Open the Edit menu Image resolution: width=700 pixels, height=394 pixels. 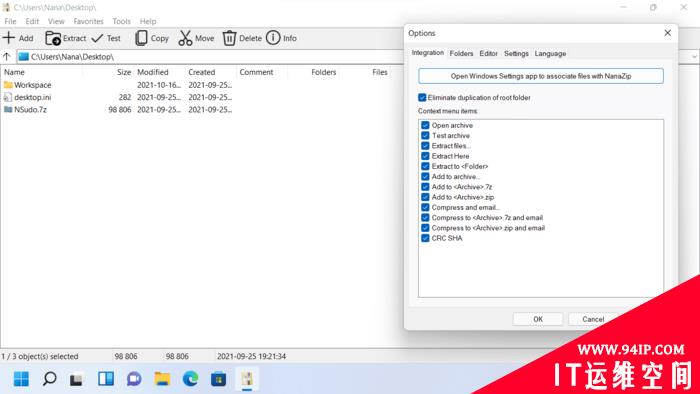[x=32, y=21]
